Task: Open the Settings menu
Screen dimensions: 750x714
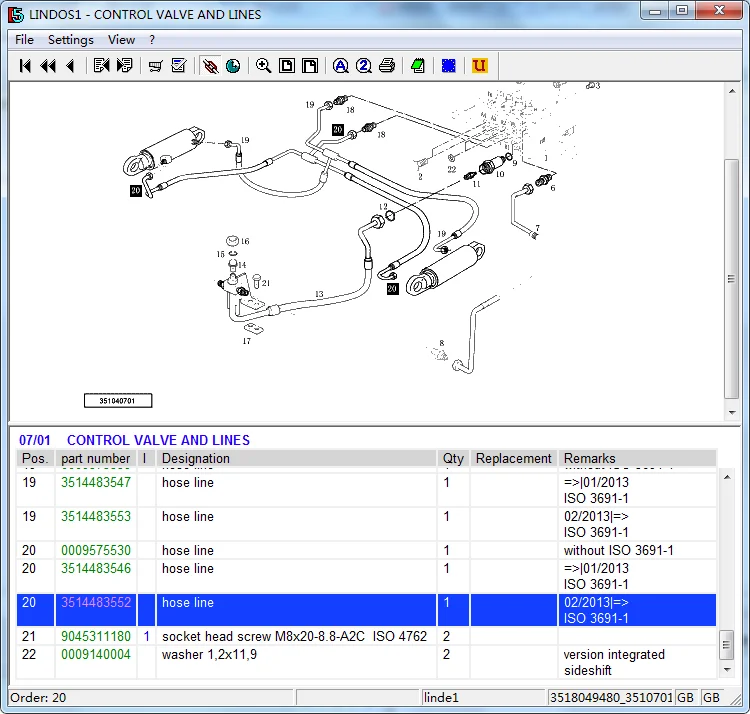Action: click(x=71, y=40)
